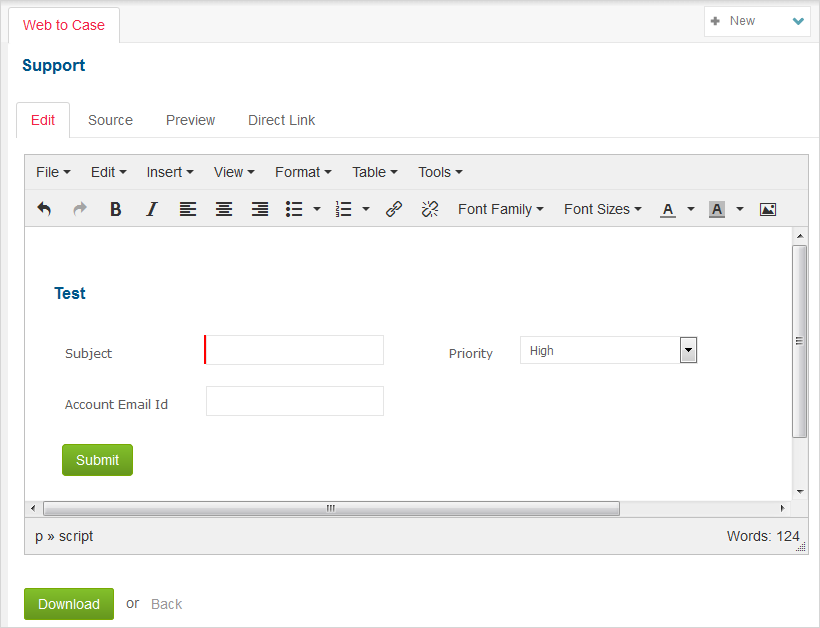Undo the last editor action
The image size is (820, 628).
coord(44,209)
